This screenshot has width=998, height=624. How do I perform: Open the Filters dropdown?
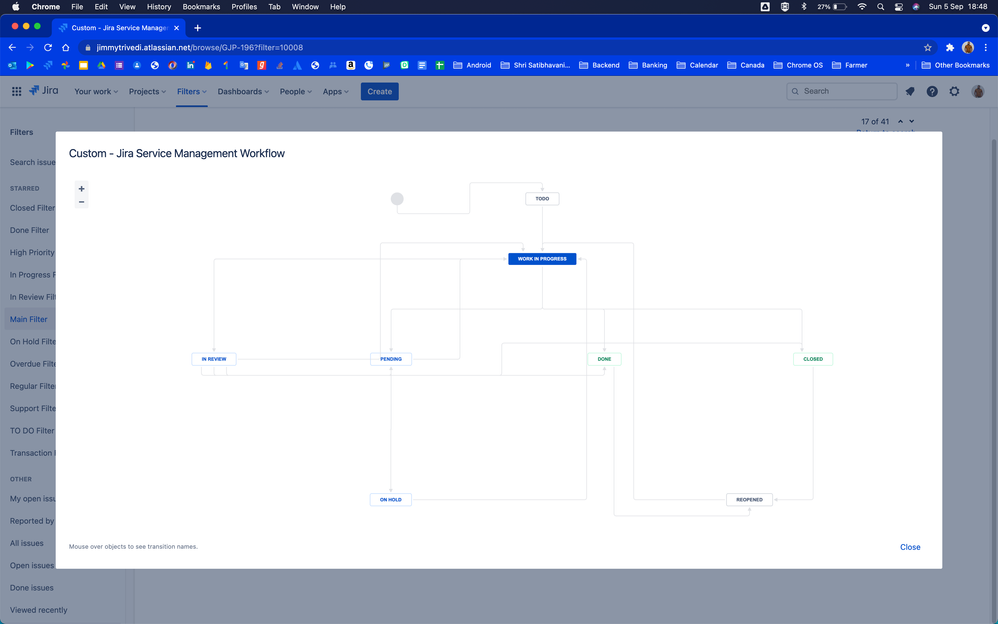point(190,90)
